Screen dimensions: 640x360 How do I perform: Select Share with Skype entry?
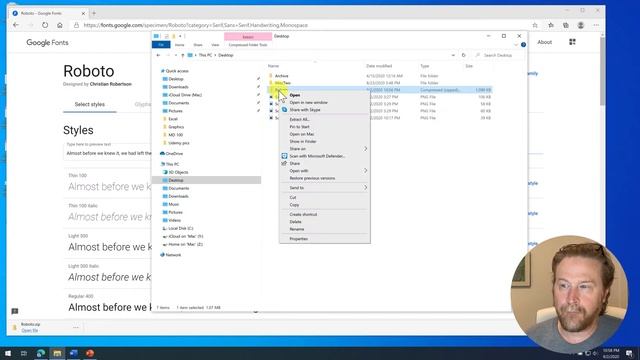point(305,110)
